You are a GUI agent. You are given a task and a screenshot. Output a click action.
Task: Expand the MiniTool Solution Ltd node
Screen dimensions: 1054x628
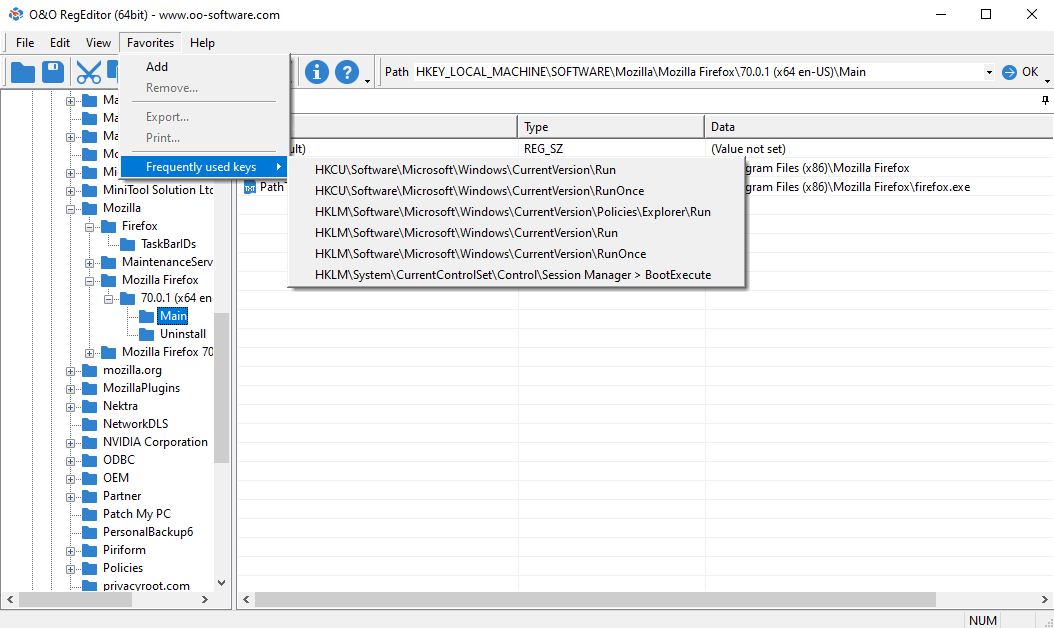coord(71,191)
